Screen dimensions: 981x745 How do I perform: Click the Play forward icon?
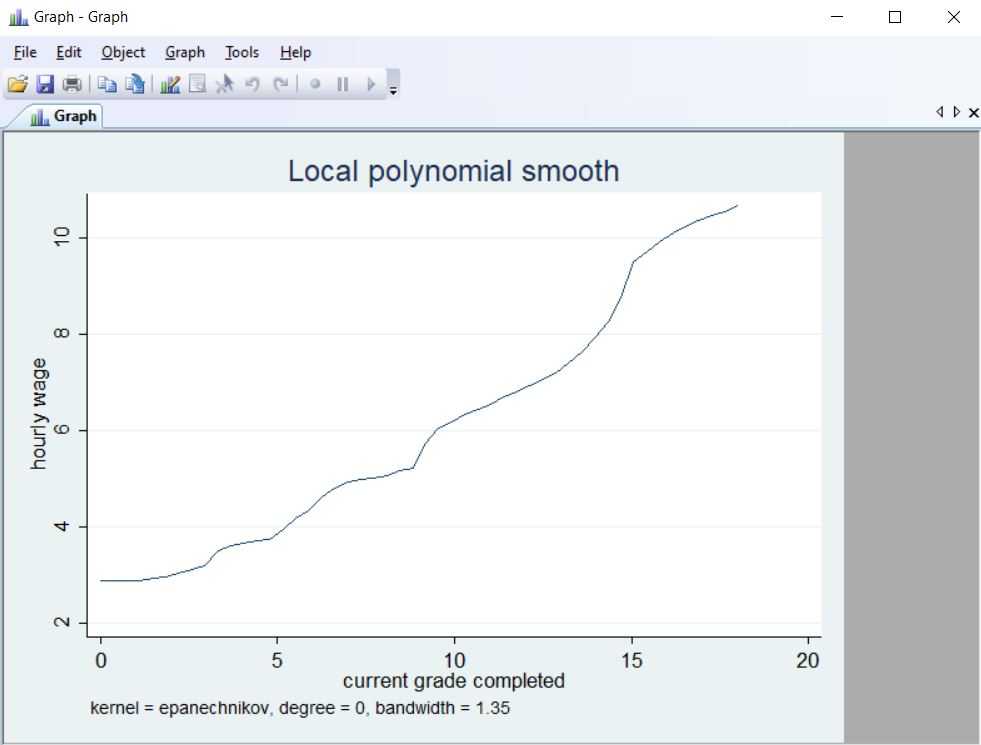point(370,84)
